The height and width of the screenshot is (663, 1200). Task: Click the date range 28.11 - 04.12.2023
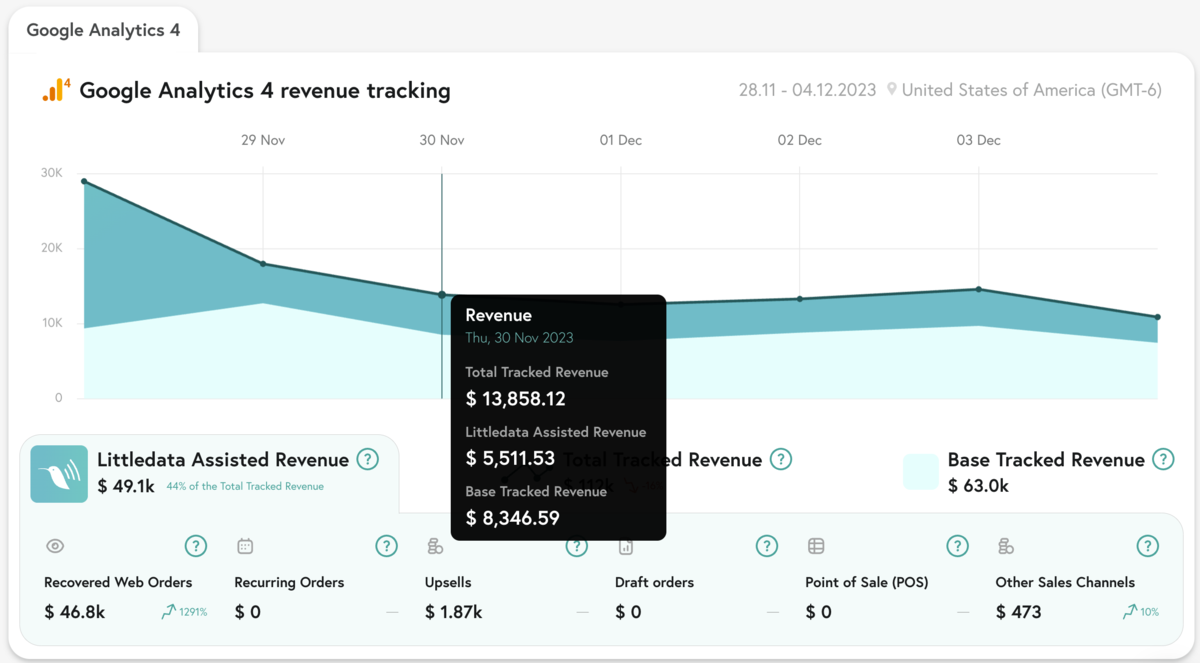tap(807, 90)
